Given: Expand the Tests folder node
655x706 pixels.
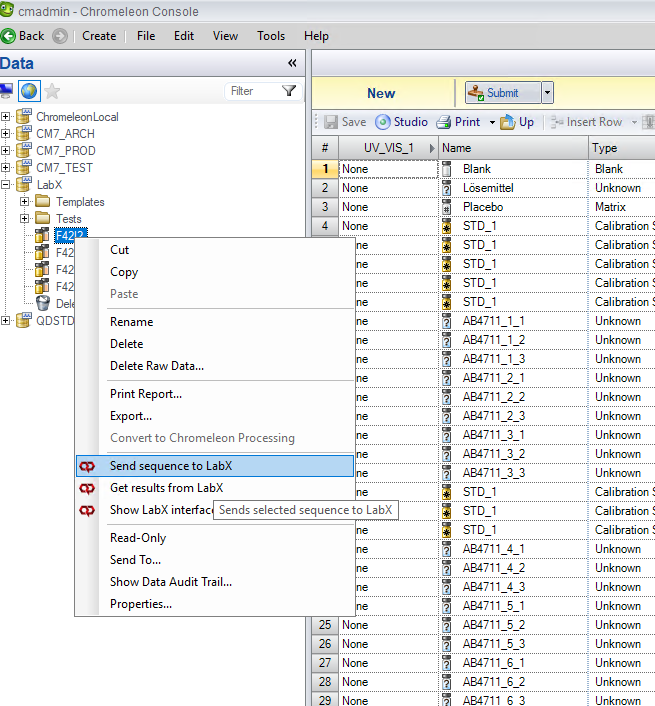Looking at the screenshot, I should tap(24, 218).
